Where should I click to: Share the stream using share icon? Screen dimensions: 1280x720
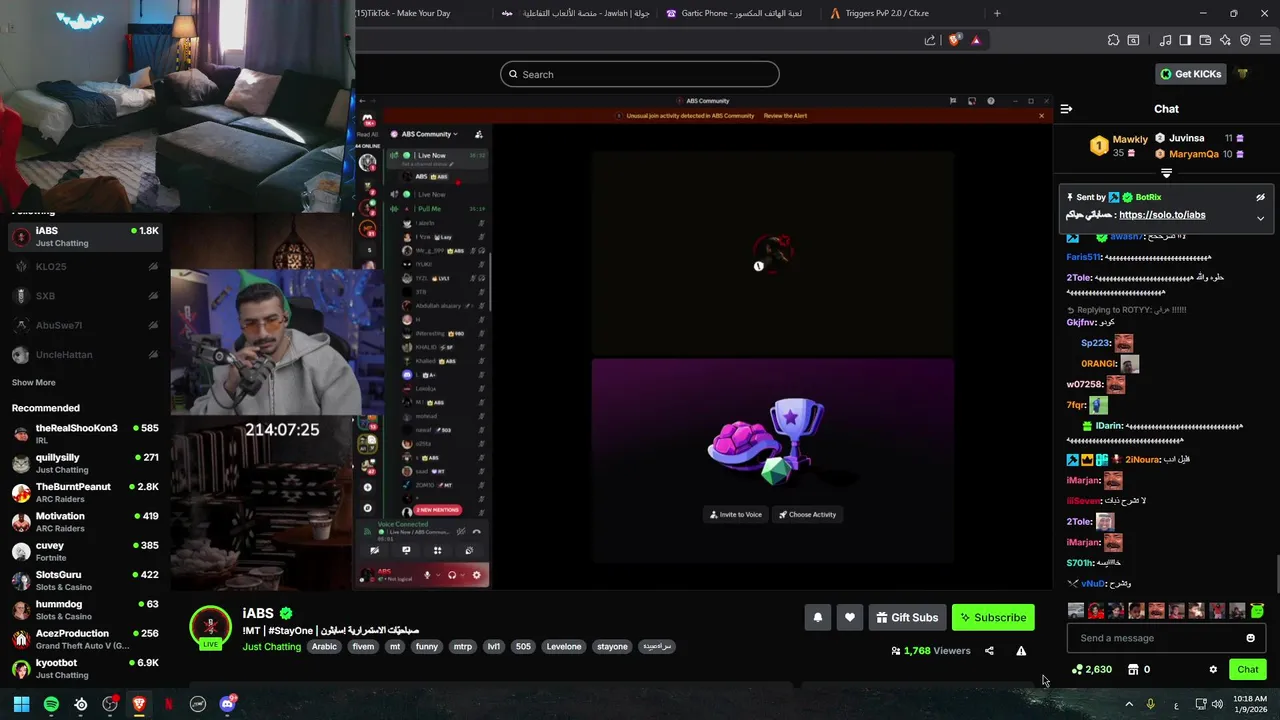pyautogui.click(x=989, y=651)
